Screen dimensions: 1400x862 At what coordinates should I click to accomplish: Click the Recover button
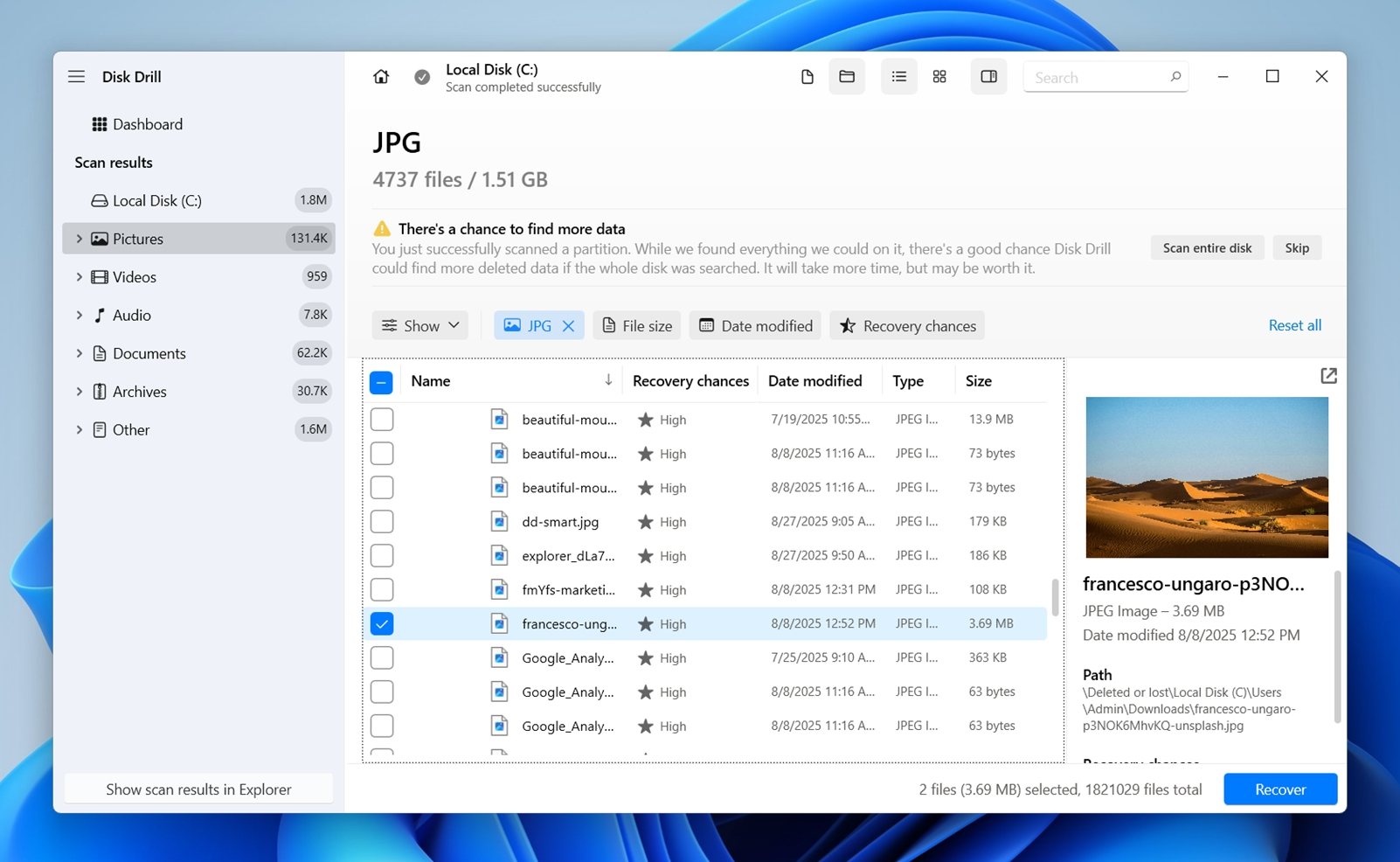coord(1279,789)
